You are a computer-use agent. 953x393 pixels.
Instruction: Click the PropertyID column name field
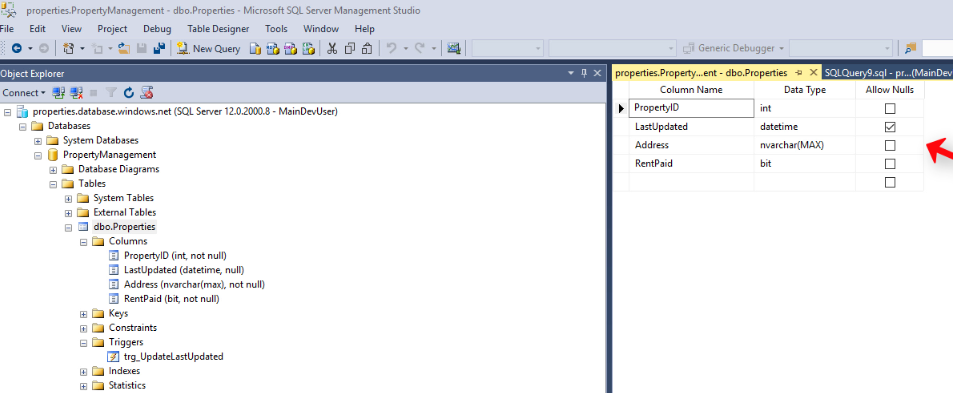(691, 108)
